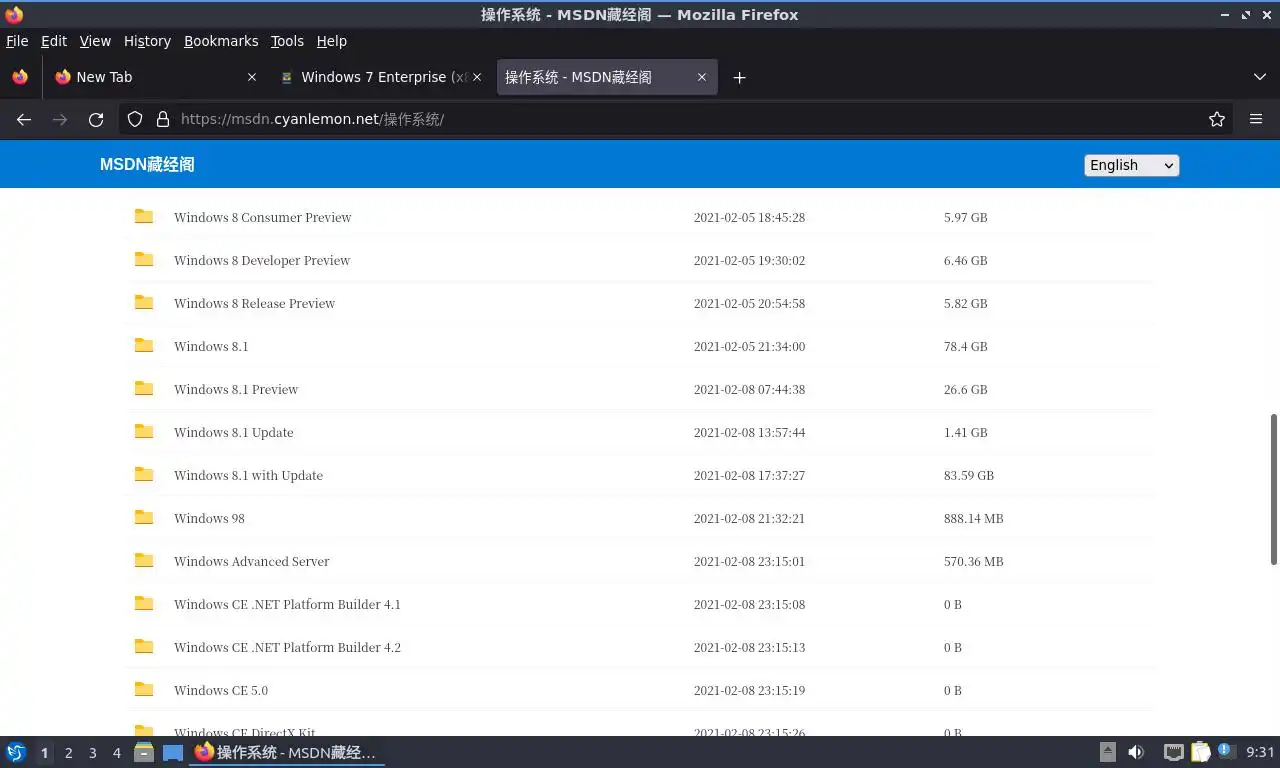Click the date 2021-02-08 21:32:21

click(749, 518)
